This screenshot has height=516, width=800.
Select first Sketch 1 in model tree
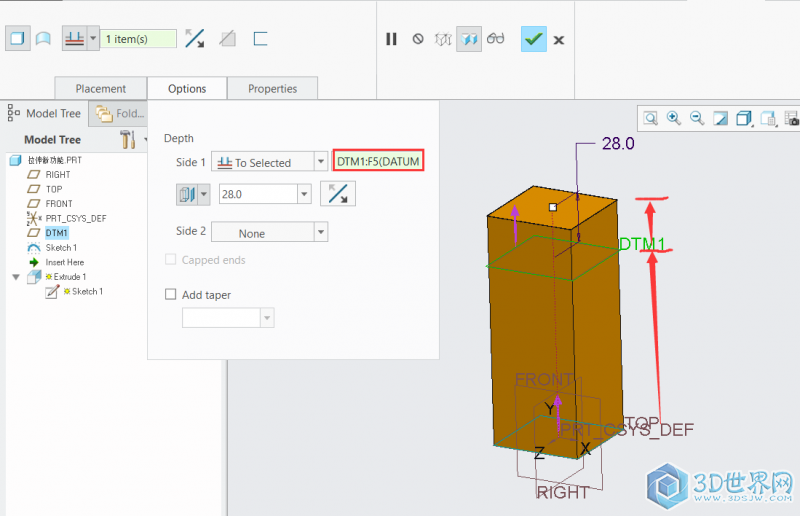52,248
